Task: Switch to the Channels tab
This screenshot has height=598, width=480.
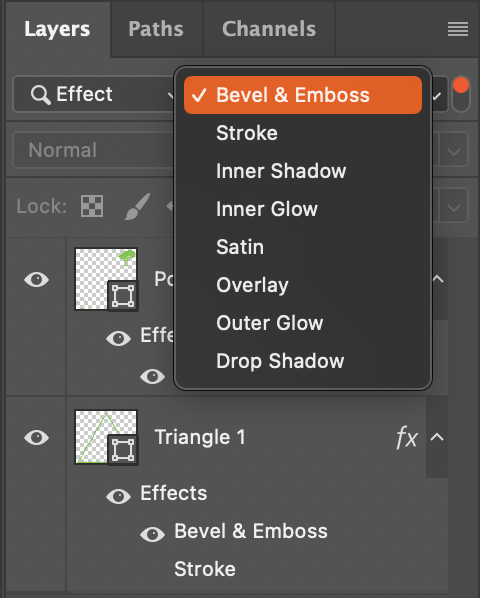Action: [269, 29]
